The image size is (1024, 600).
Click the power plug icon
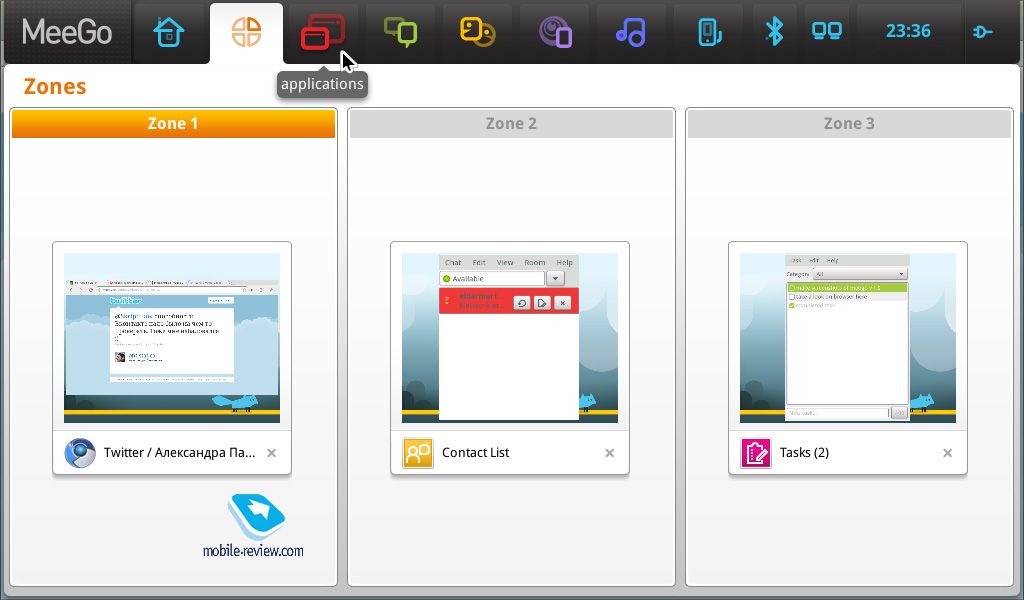[x=982, y=32]
